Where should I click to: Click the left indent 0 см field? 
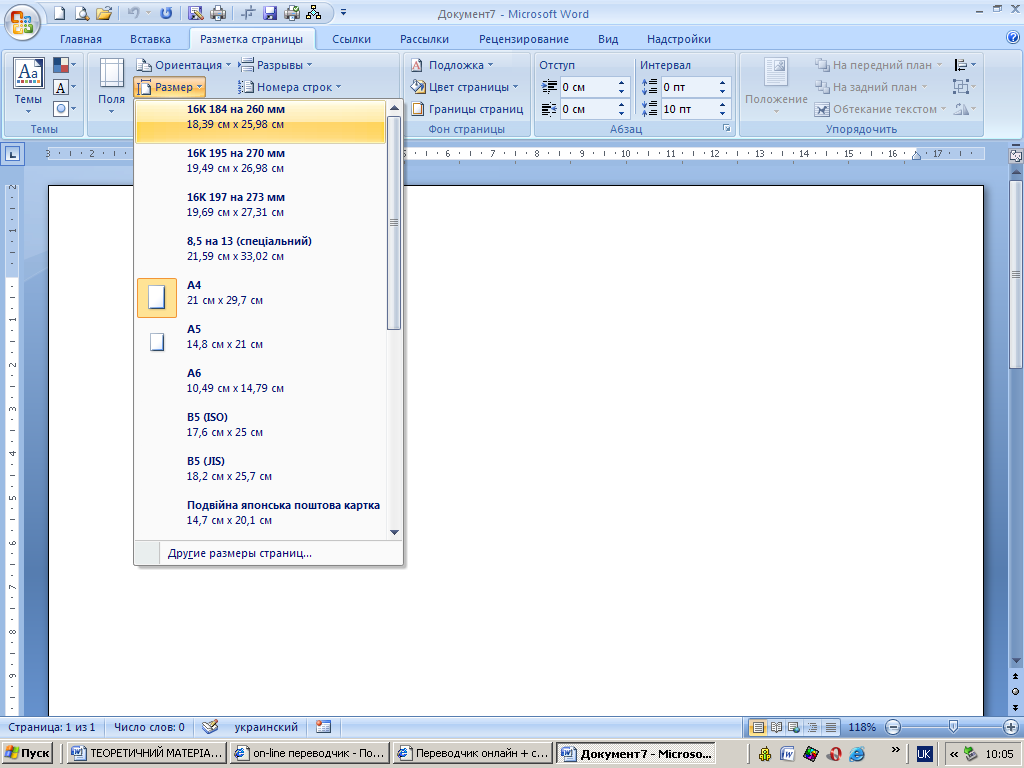click(x=588, y=87)
